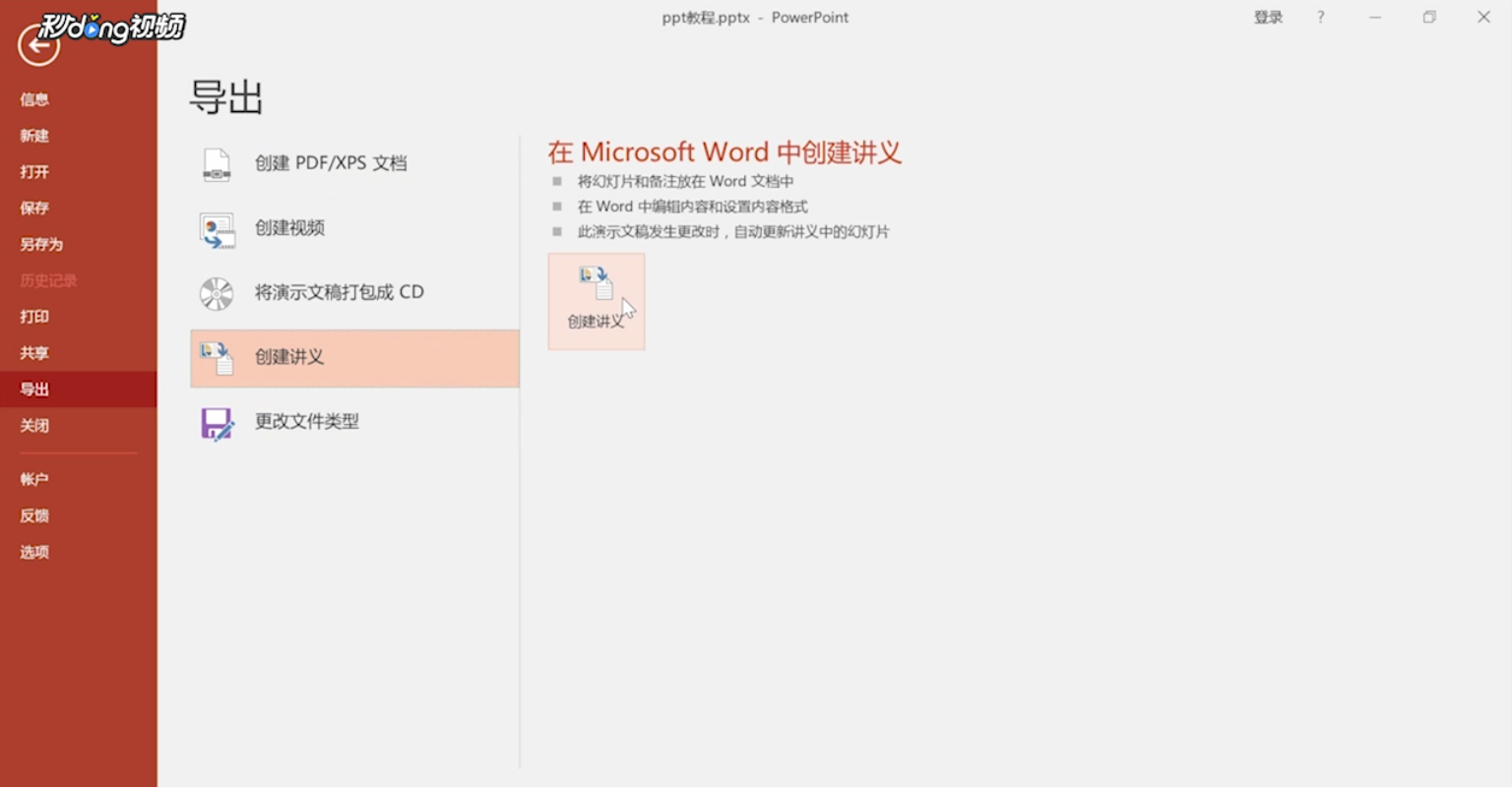This screenshot has width=1512, height=788.
Task: Open 选项 in the sidebar
Action: coord(34,552)
